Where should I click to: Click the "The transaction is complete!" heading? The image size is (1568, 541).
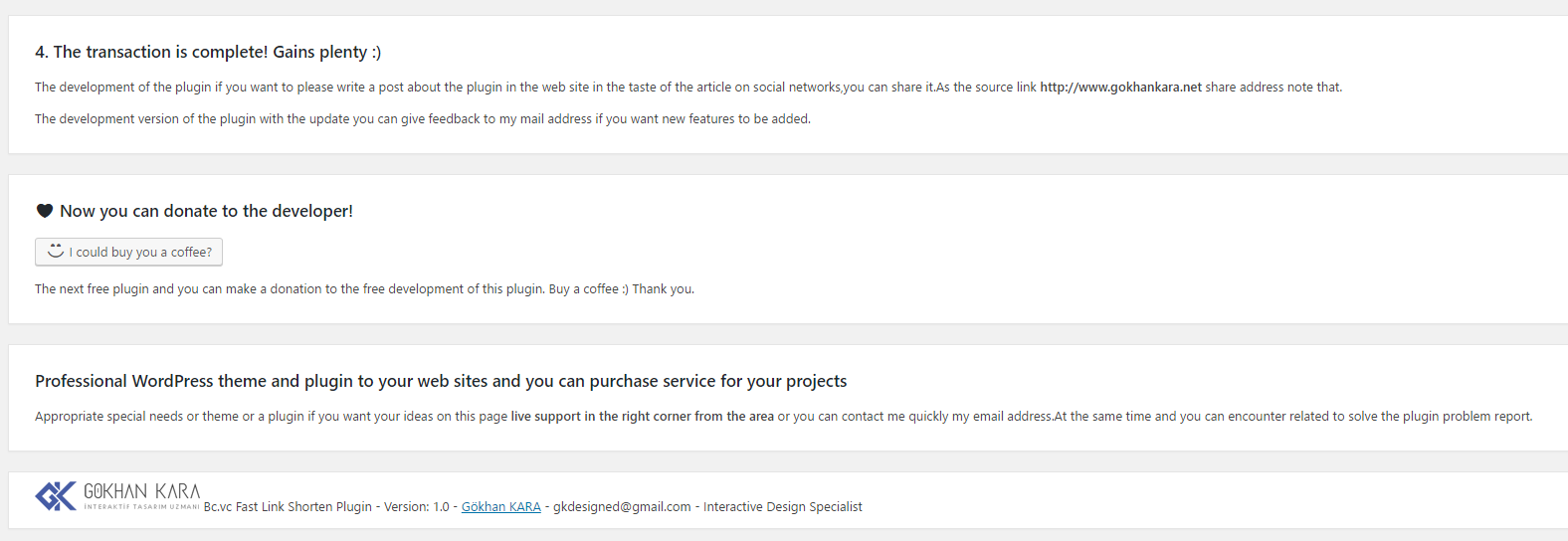point(208,52)
